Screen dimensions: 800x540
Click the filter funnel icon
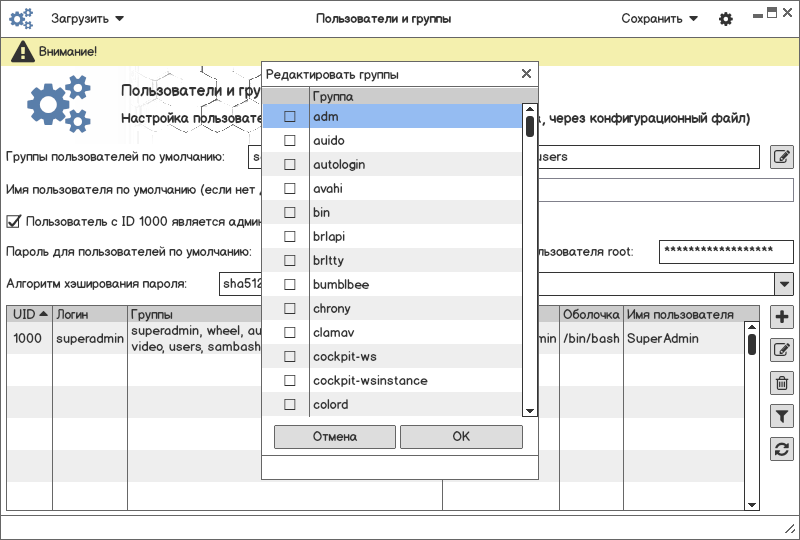(783, 416)
